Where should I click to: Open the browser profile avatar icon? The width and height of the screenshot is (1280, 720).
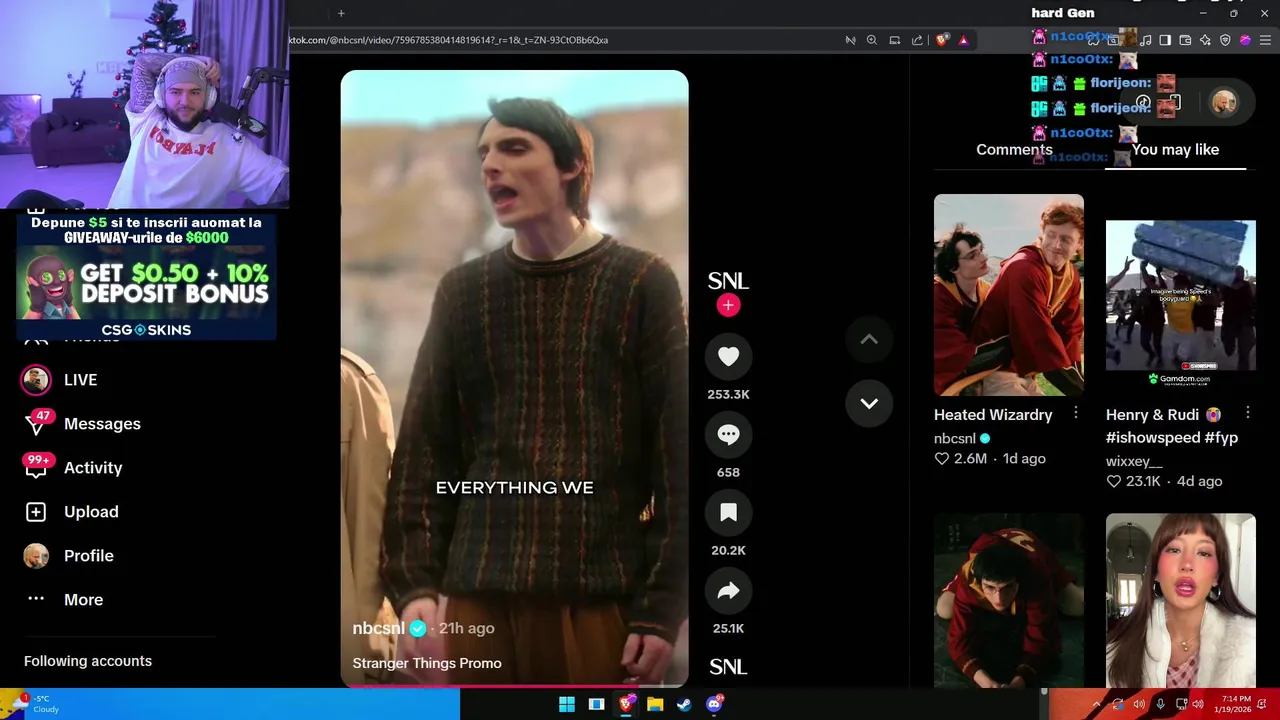pos(1245,40)
